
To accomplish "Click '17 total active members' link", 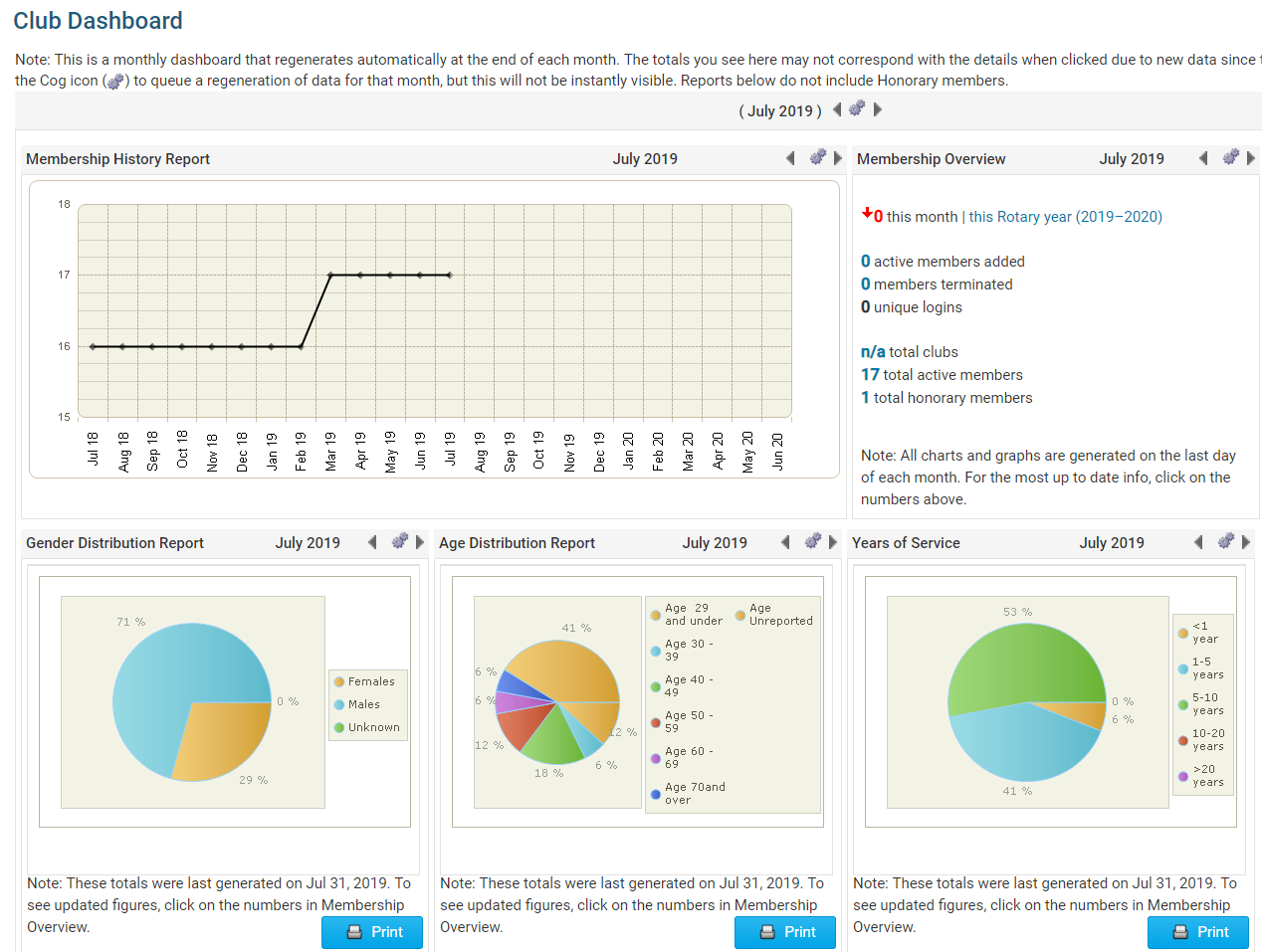I will coord(870,374).
